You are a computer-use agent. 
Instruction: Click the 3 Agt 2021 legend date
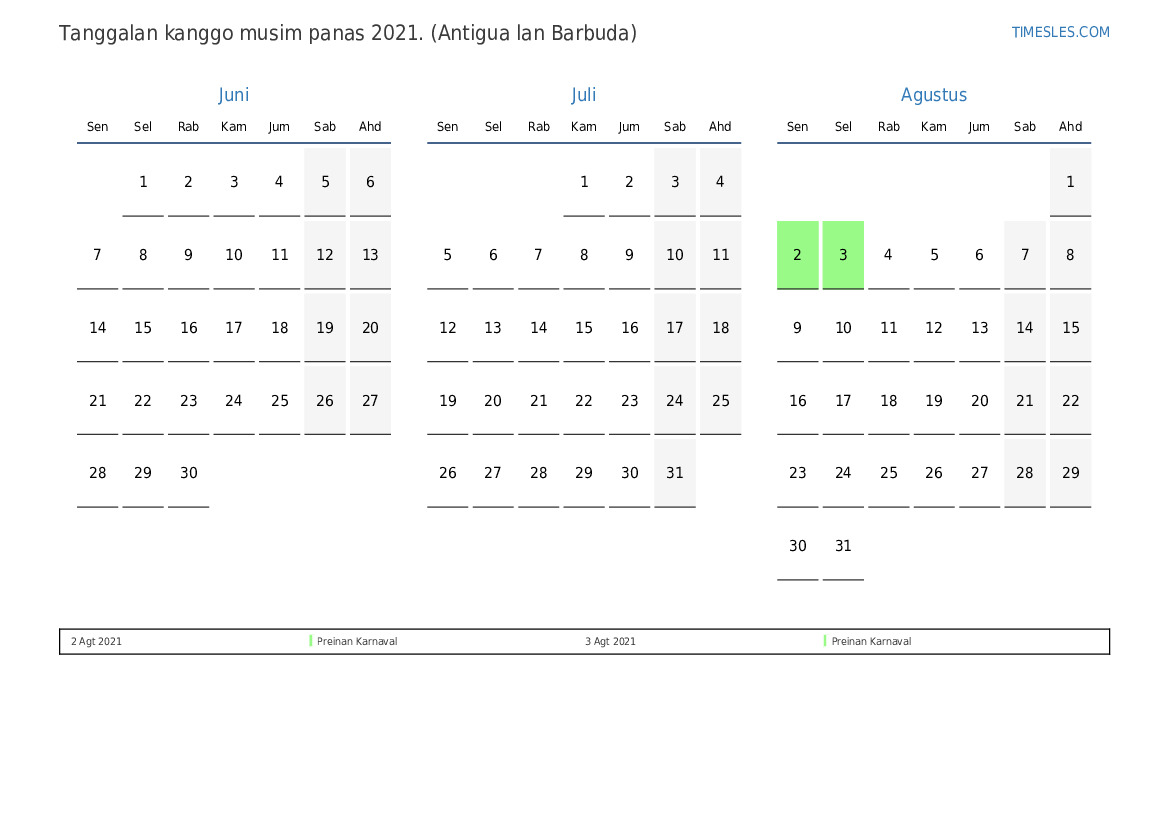tap(610, 641)
